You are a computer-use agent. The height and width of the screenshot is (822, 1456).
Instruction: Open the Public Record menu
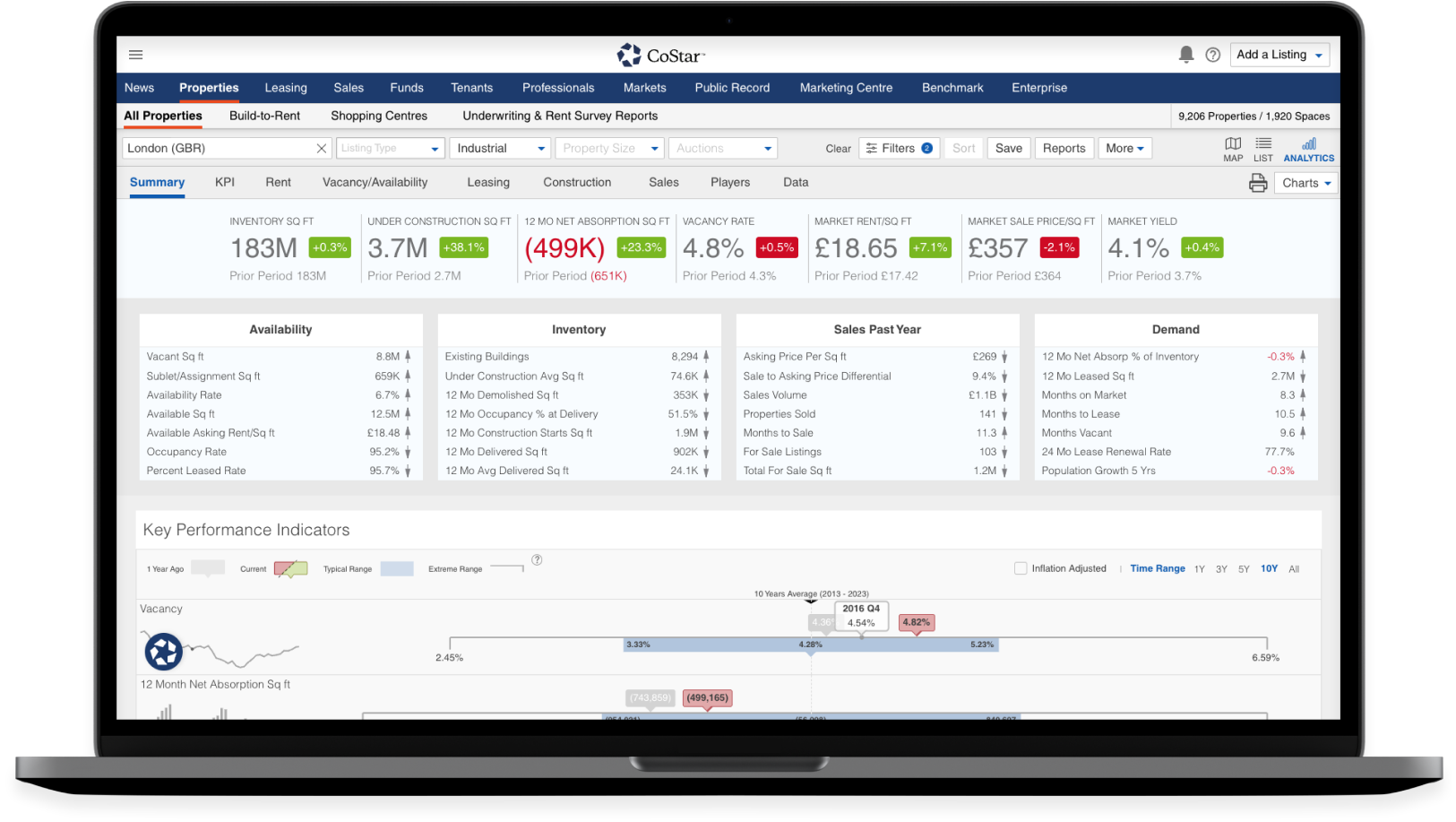732,88
